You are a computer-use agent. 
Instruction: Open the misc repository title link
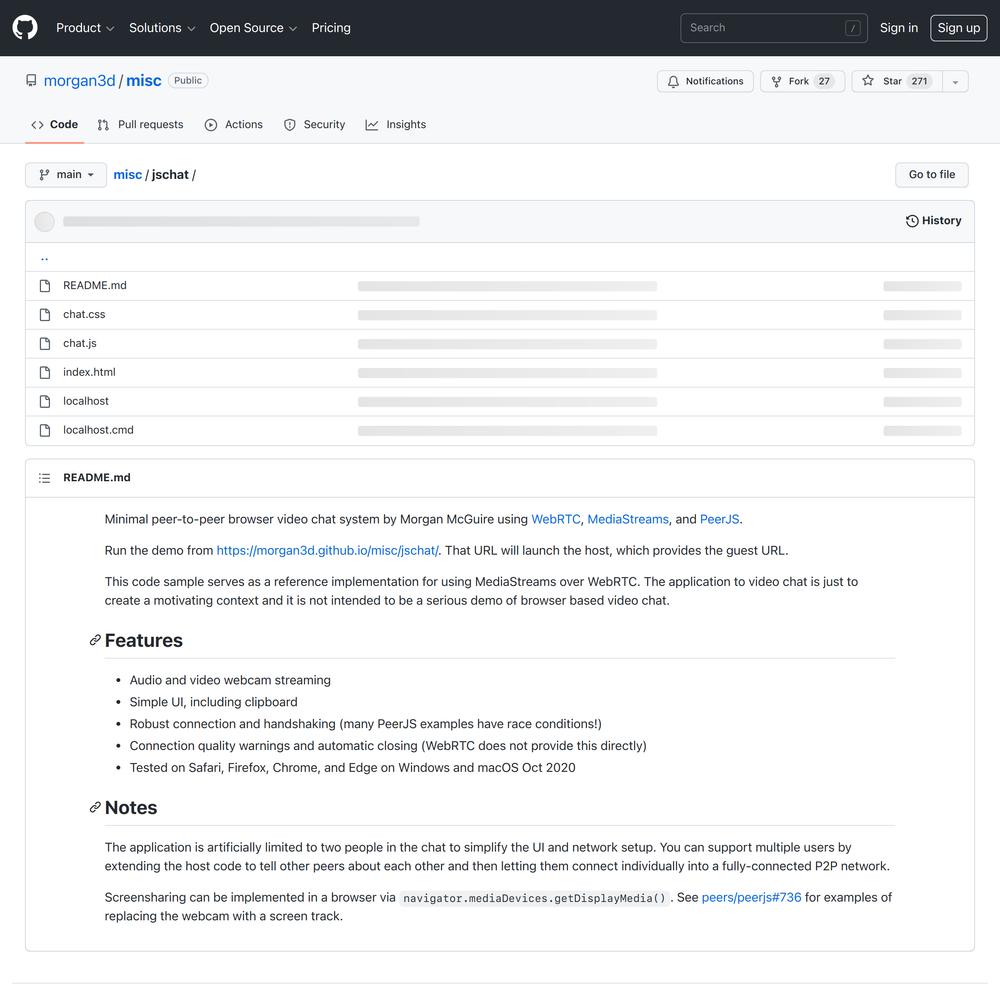point(143,80)
